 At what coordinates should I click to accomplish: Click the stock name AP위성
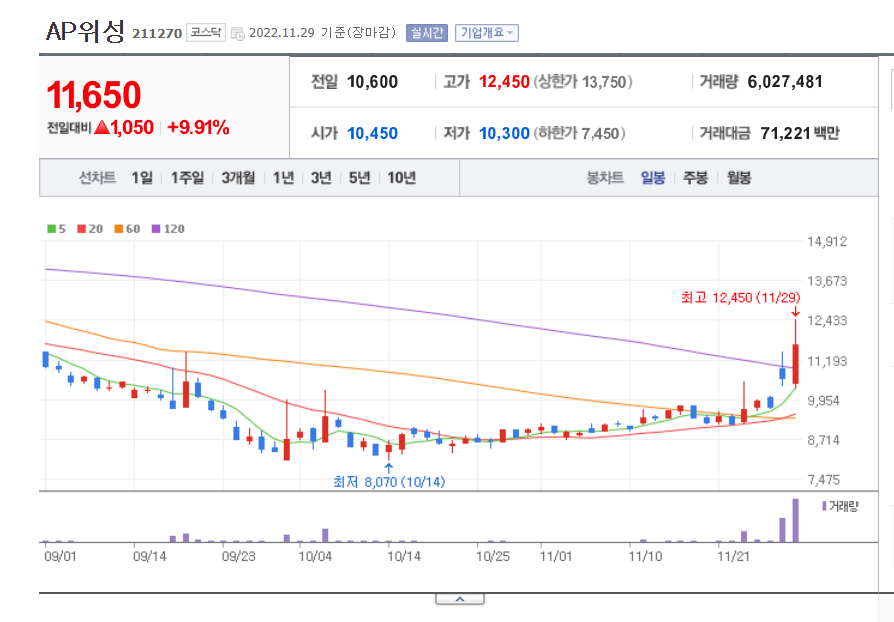point(85,31)
